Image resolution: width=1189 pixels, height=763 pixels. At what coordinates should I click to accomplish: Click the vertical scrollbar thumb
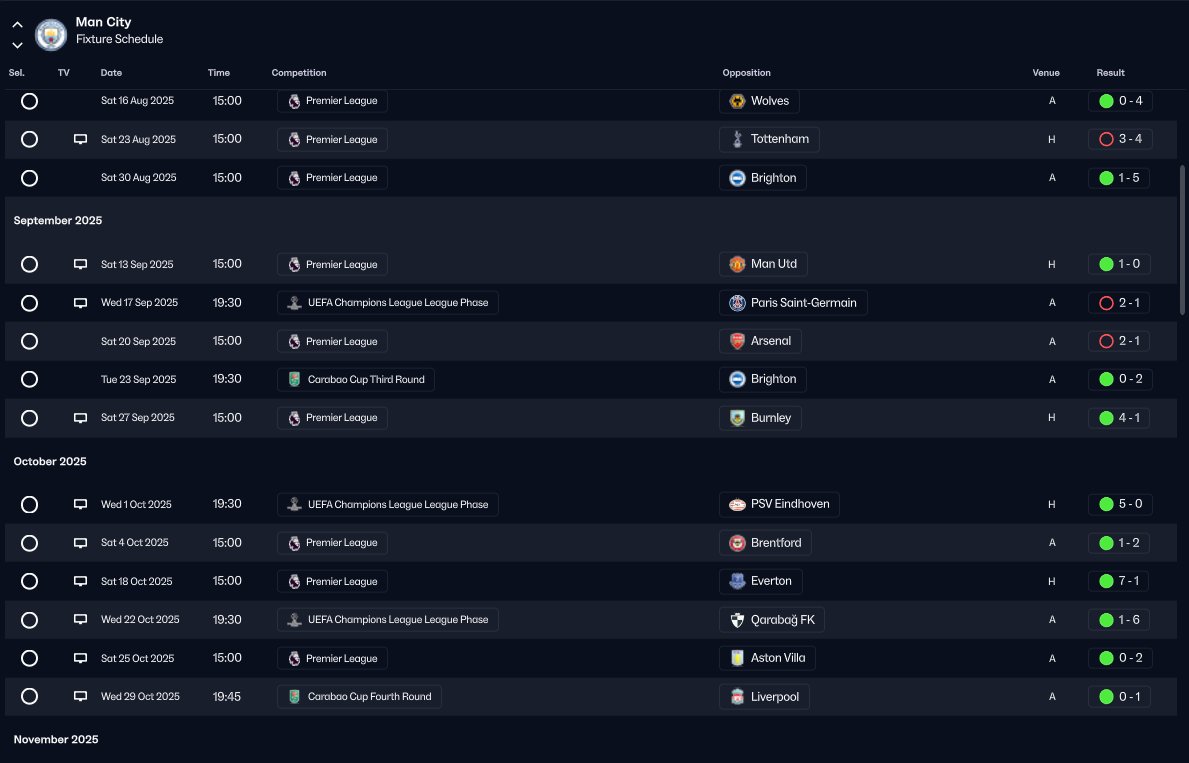(x=1181, y=240)
